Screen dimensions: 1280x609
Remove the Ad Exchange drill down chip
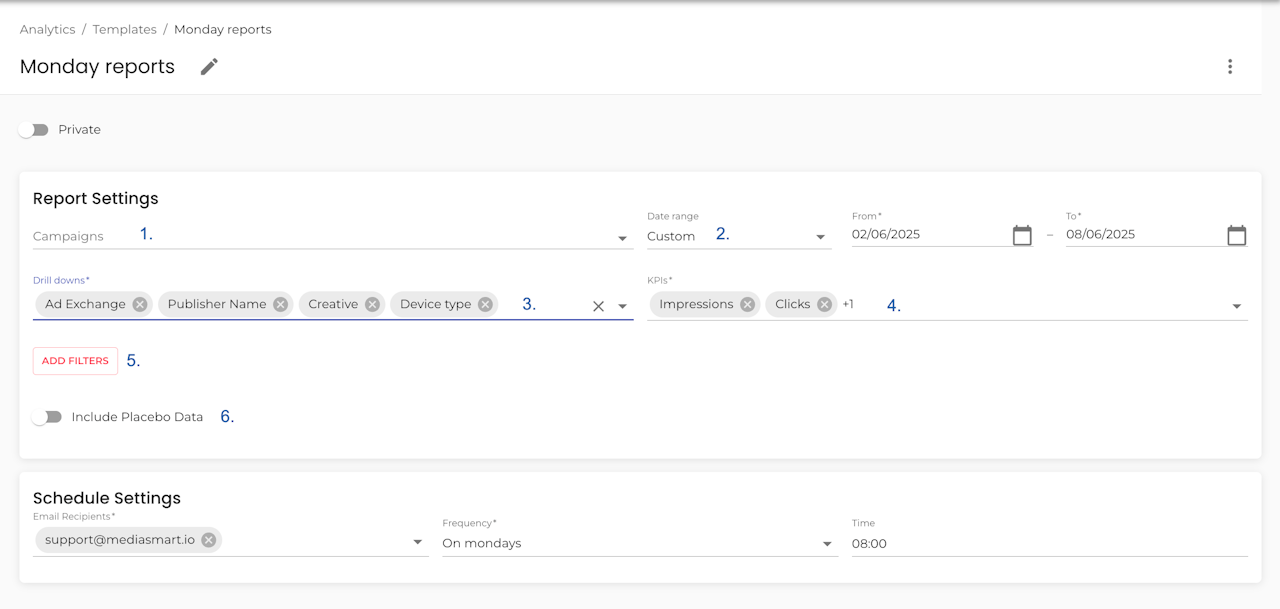click(x=140, y=305)
